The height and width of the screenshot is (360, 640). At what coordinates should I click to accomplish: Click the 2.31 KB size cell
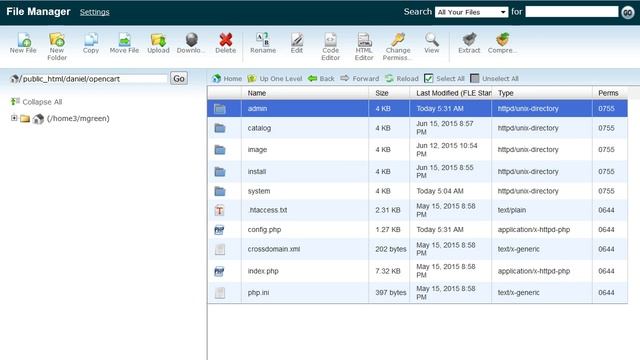click(x=388, y=210)
